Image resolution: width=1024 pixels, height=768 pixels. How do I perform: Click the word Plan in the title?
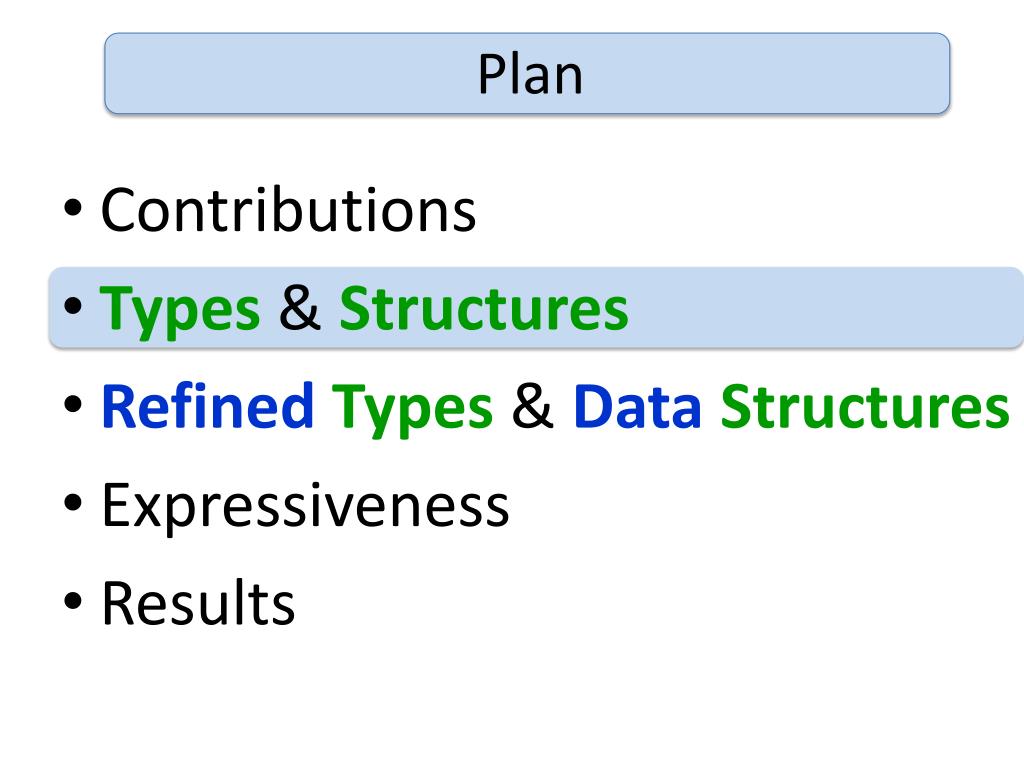pos(530,74)
